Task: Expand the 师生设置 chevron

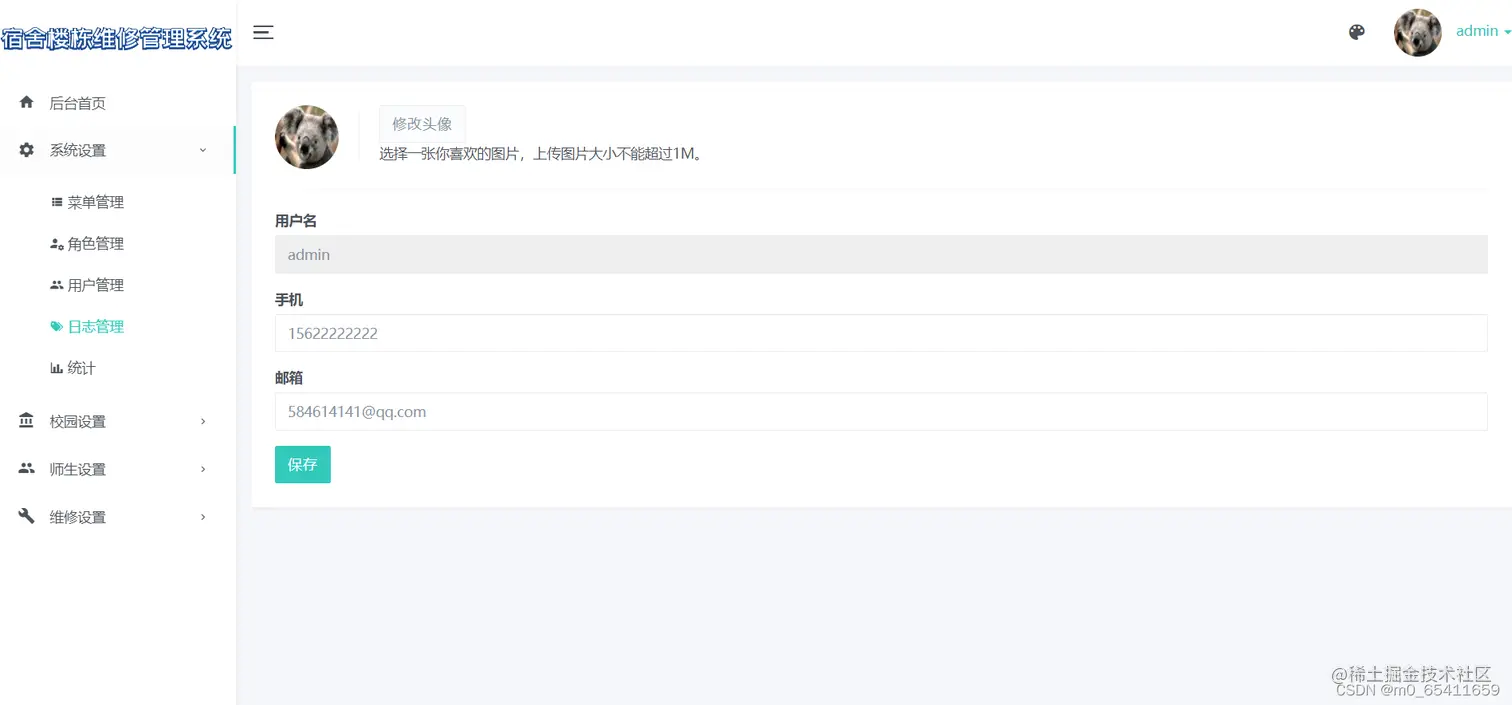Action: point(203,469)
